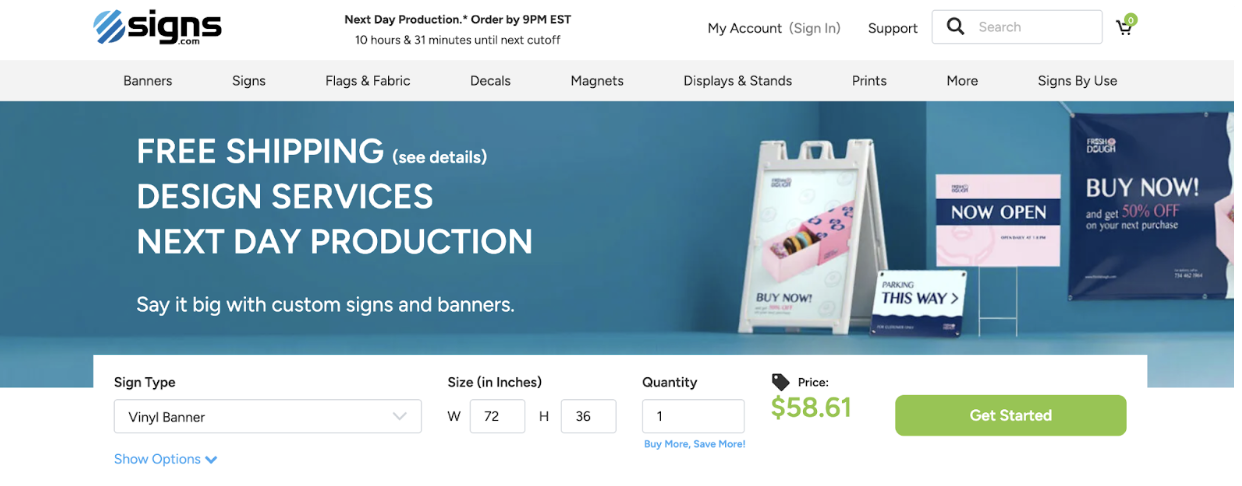Click the height input field

[x=588, y=417]
